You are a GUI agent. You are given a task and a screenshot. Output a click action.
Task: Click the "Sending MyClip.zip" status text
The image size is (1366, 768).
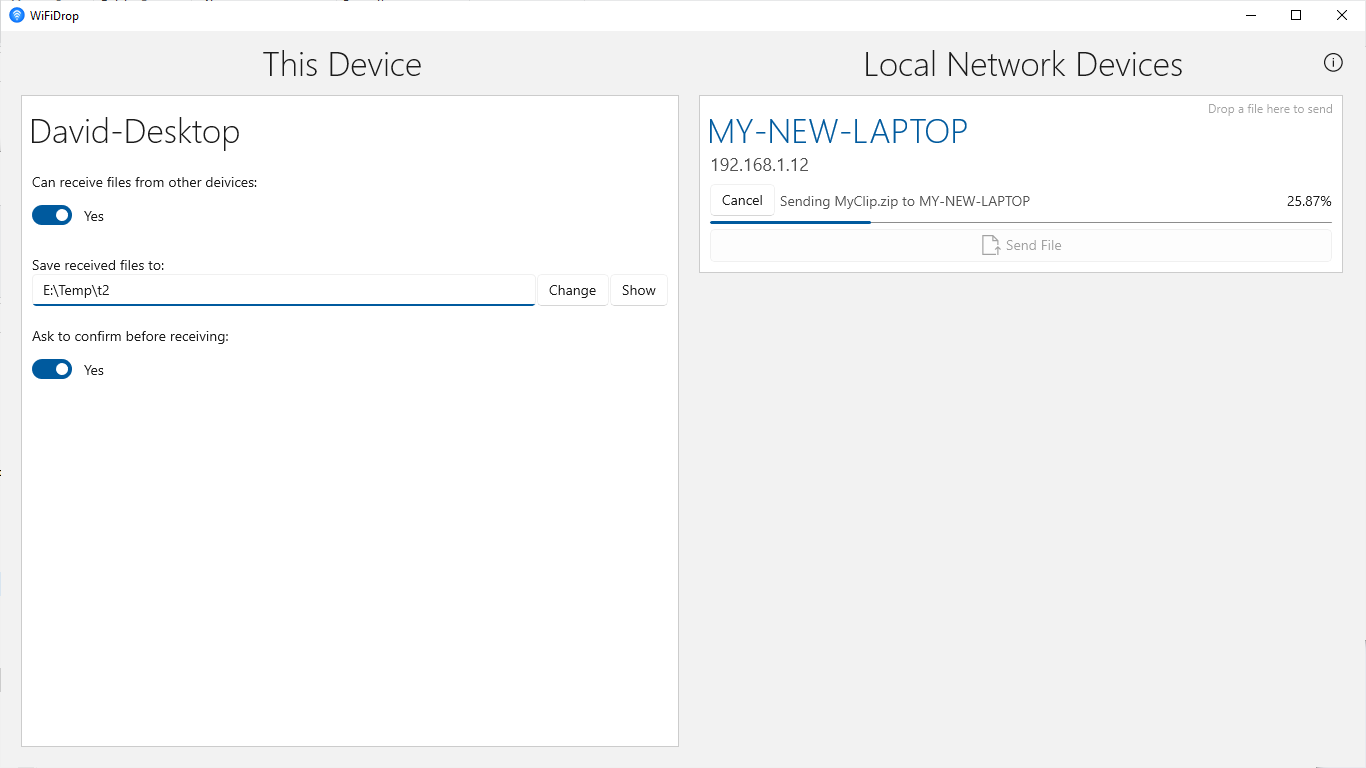904,201
